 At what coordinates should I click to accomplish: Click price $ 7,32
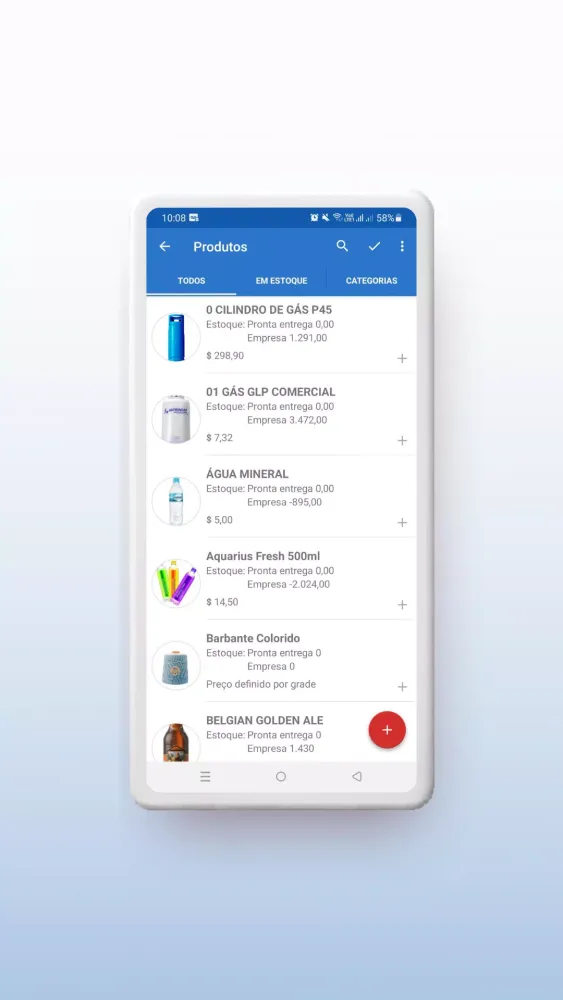point(220,438)
